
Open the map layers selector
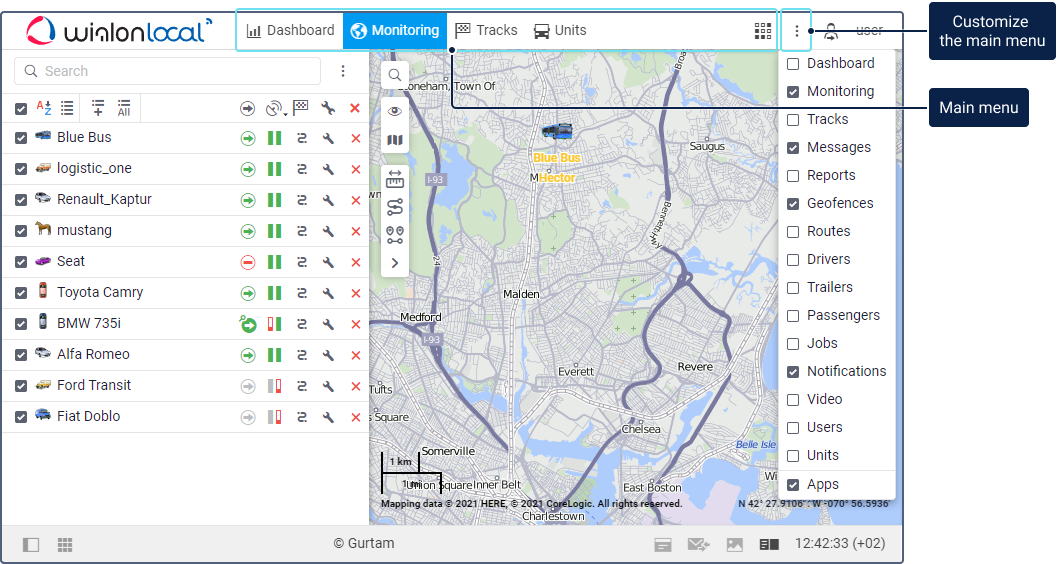point(395,140)
